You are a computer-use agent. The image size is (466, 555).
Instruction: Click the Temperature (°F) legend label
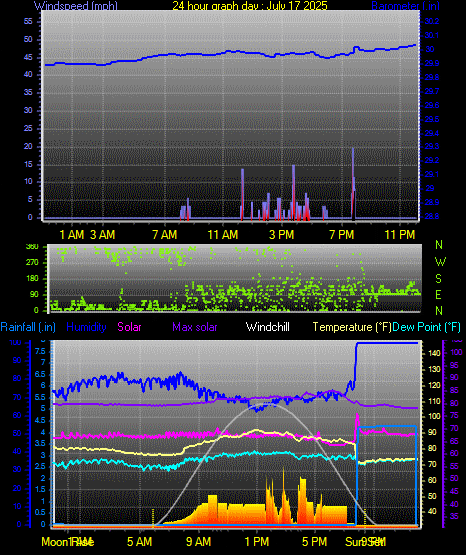352,327
